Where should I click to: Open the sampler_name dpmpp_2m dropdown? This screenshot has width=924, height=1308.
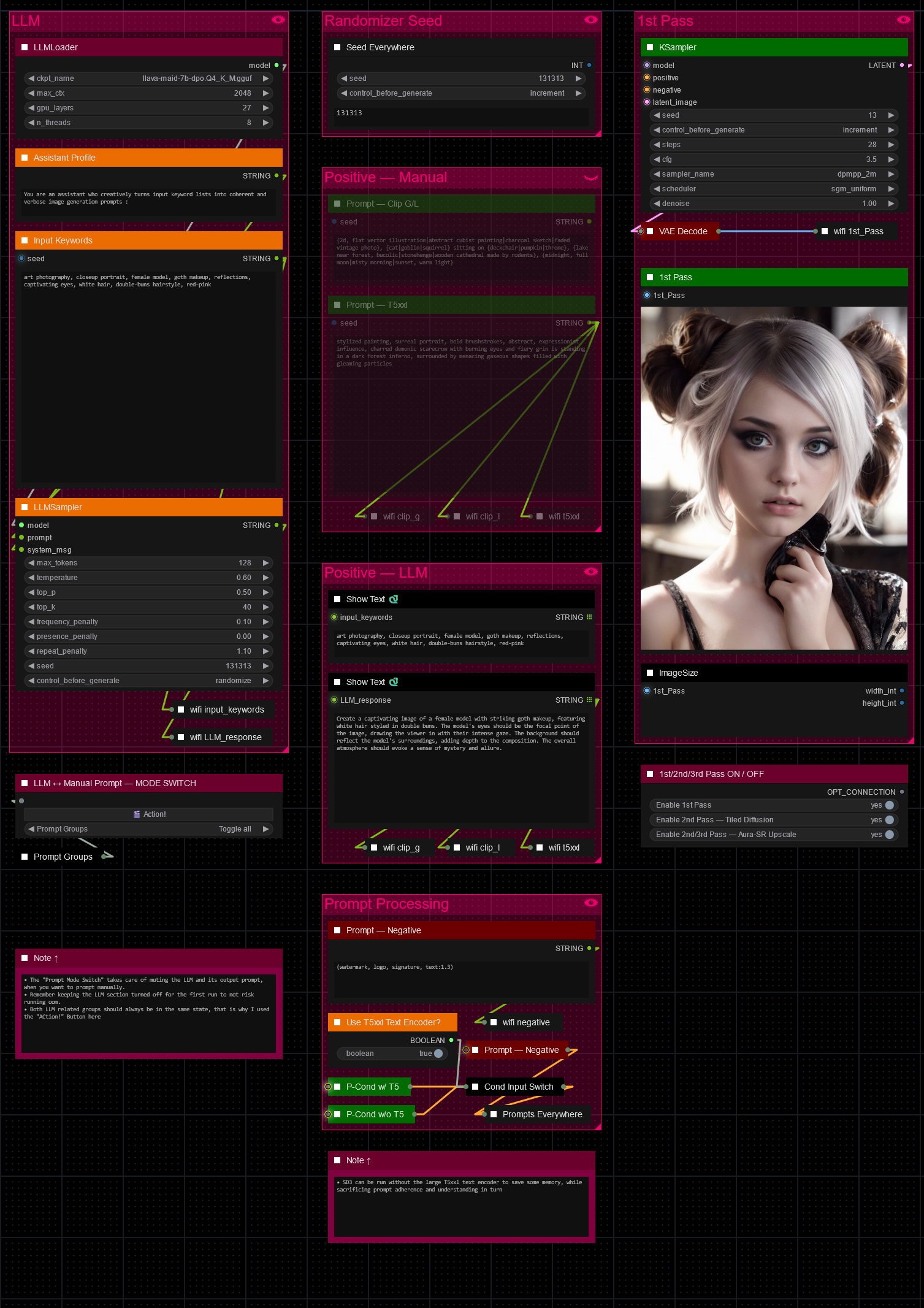click(774, 174)
